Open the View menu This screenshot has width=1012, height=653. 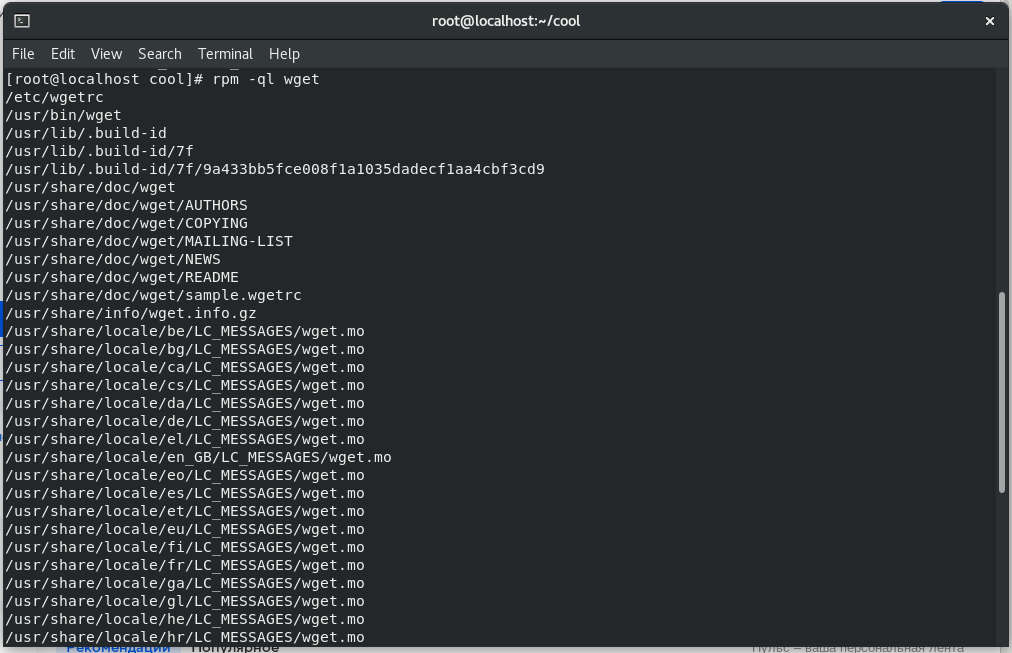pos(106,54)
